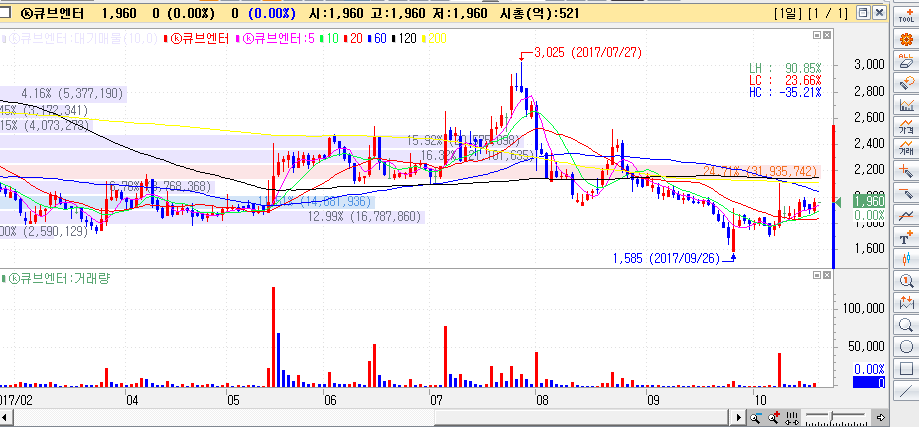919x427 pixels.
Task: Select the eraser tool in the right toolbar
Action: tap(907, 62)
